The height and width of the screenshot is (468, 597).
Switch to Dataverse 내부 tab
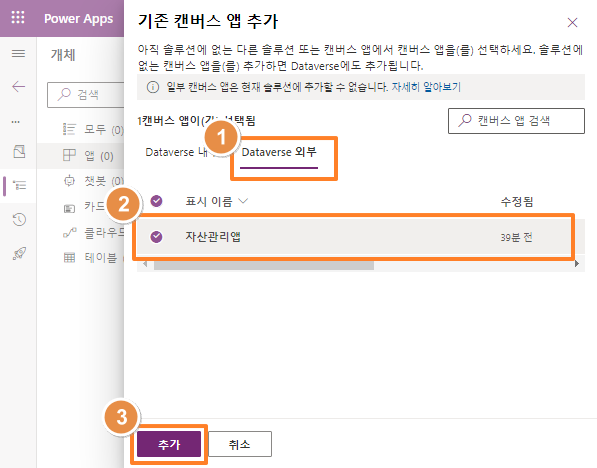(176, 152)
